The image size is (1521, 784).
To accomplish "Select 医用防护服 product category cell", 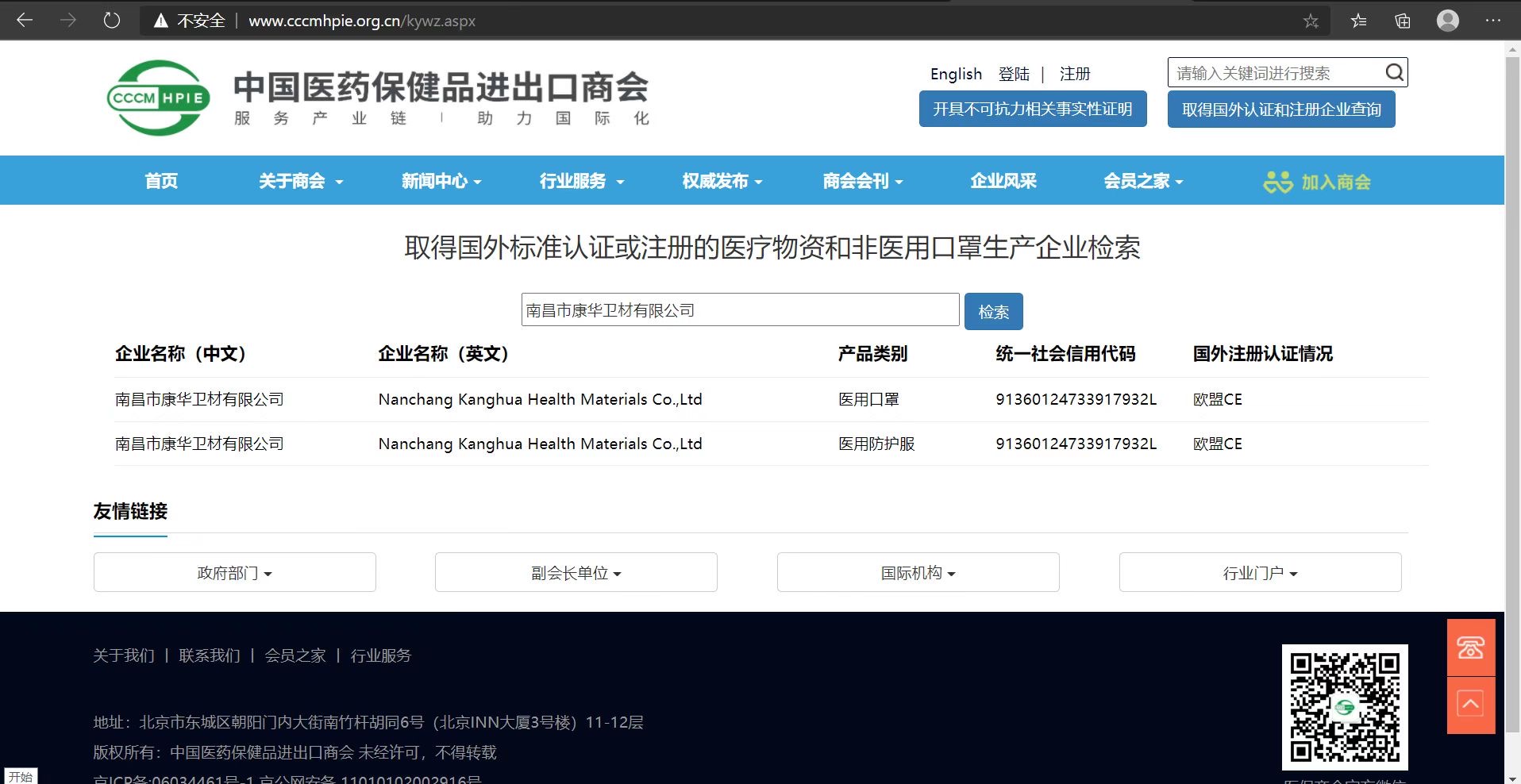I will [x=876, y=444].
